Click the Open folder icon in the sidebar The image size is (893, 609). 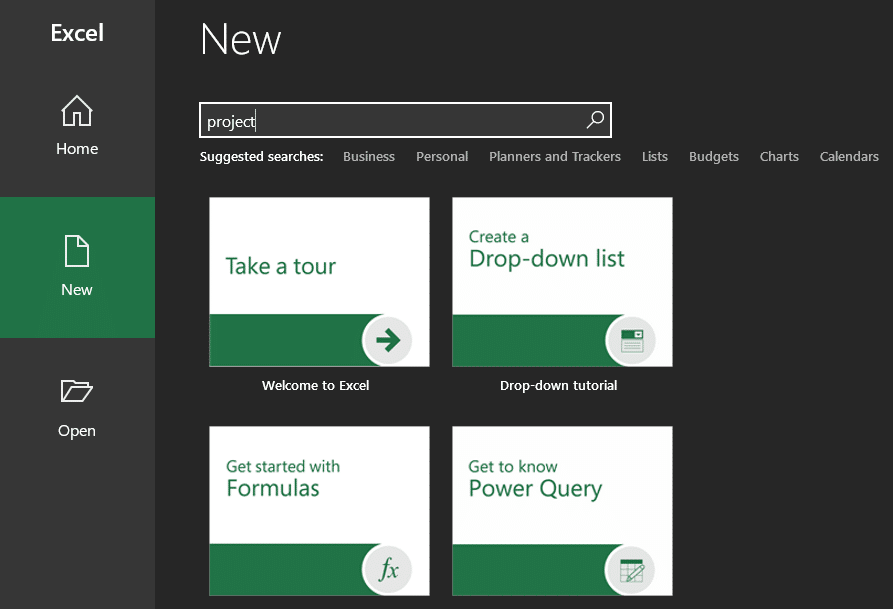pyautogui.click(x=77, y=391)
